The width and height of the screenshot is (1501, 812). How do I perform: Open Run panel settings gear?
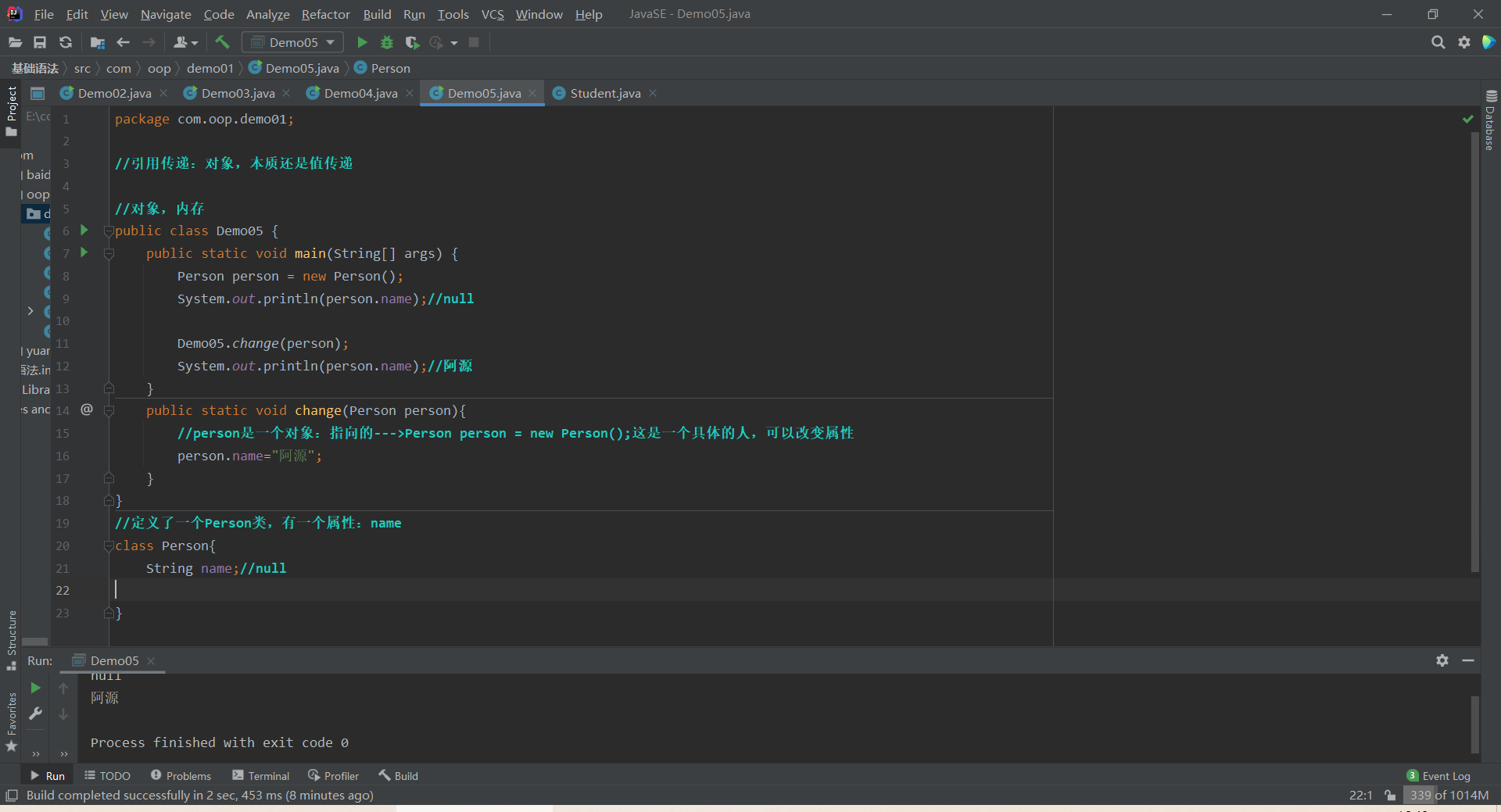pyautogui.click(x=1442, y=660)
